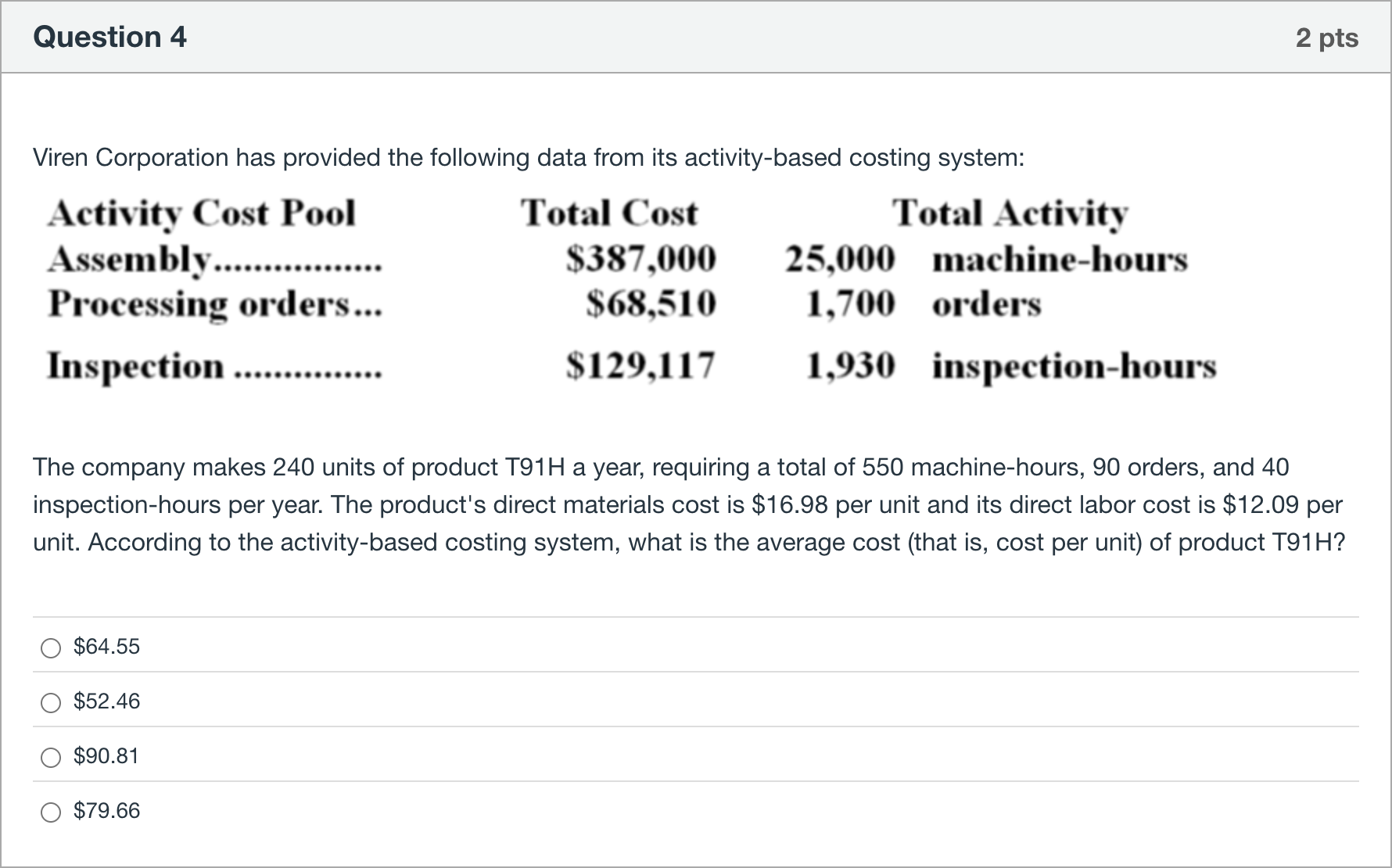
Task: Mark $90.81 radio option as answer
Action: click(x=51, y=757)
